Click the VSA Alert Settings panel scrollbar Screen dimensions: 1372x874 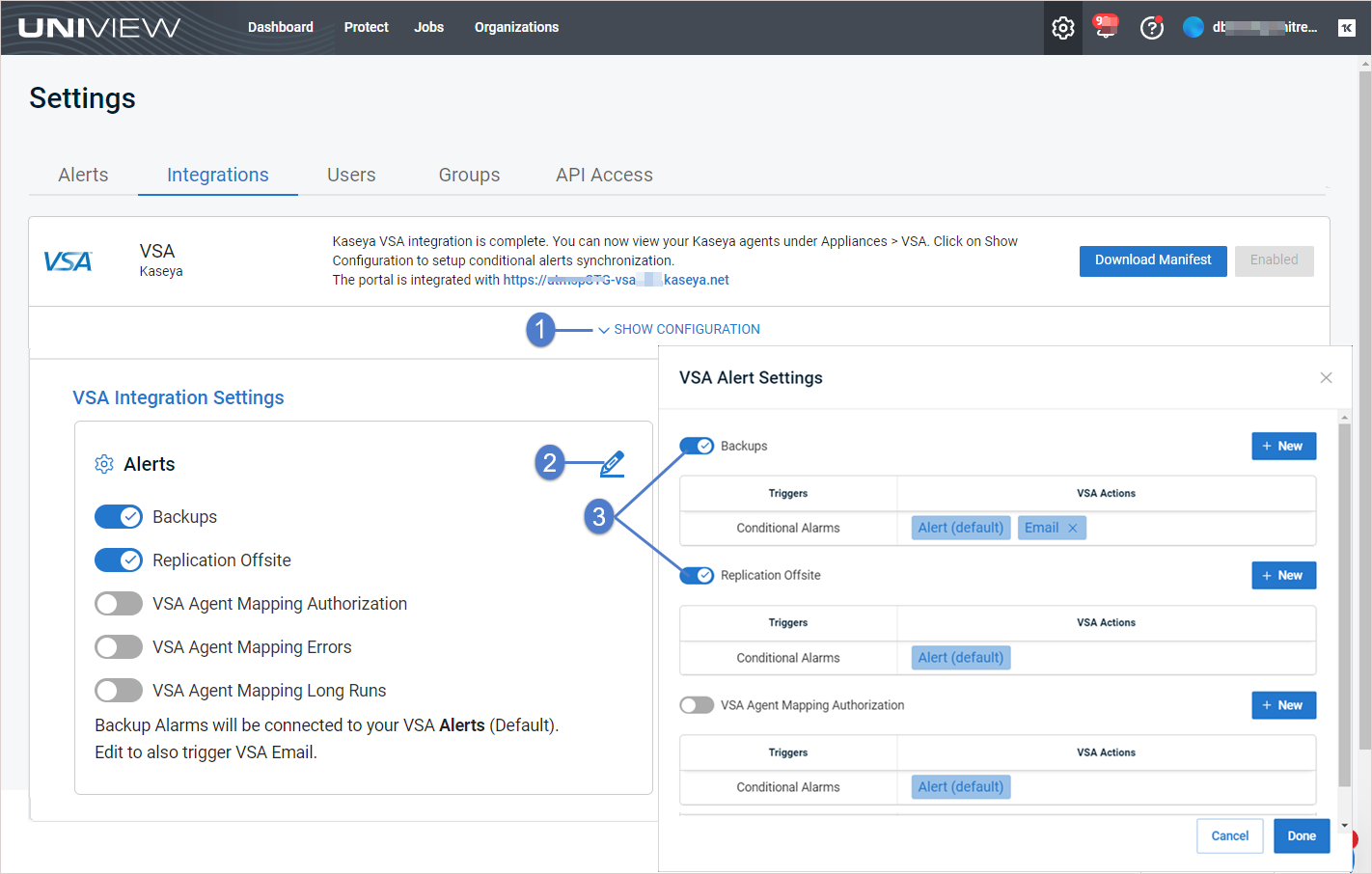(1344, 605)
